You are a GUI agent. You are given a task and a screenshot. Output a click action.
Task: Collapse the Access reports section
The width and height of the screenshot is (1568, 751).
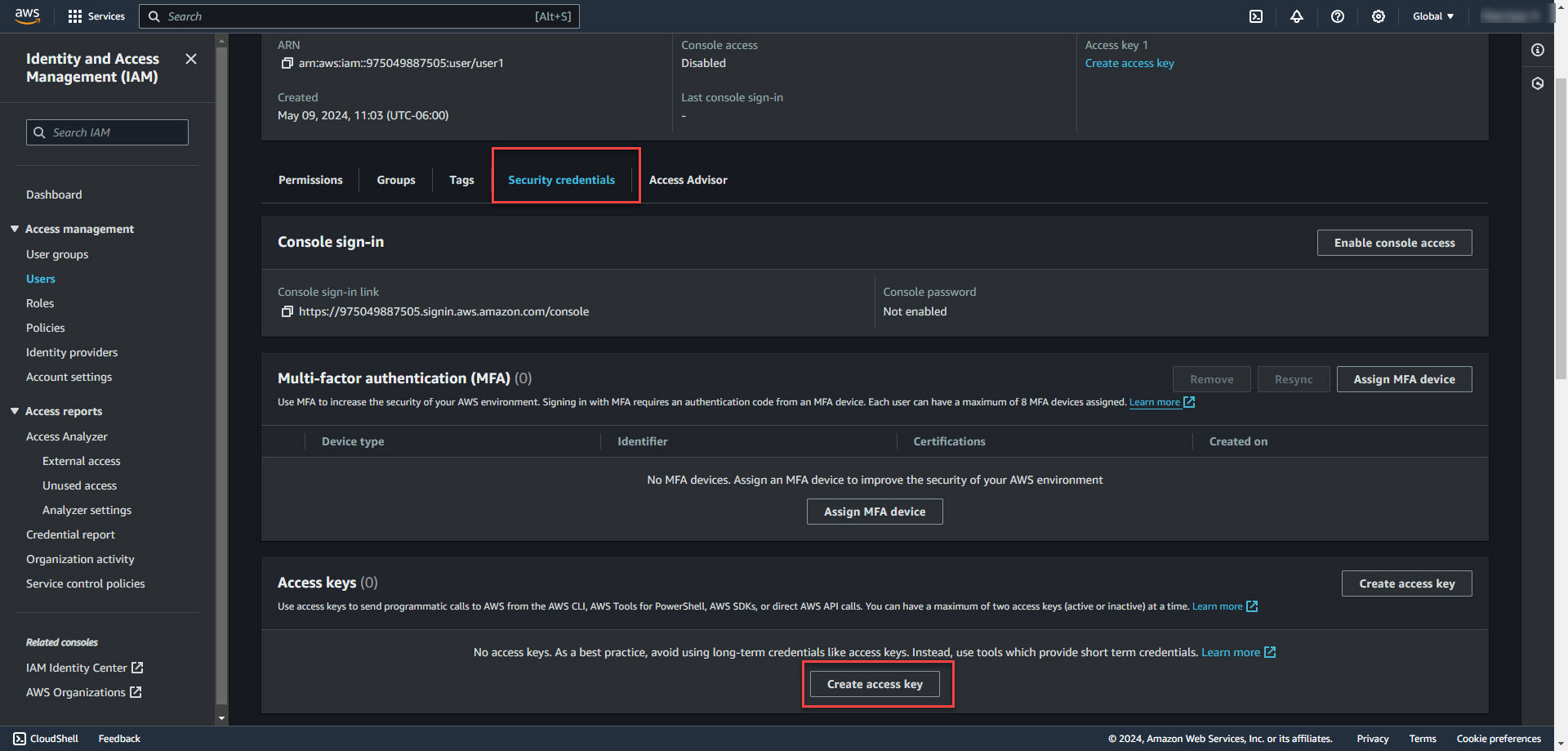[15, 411]
